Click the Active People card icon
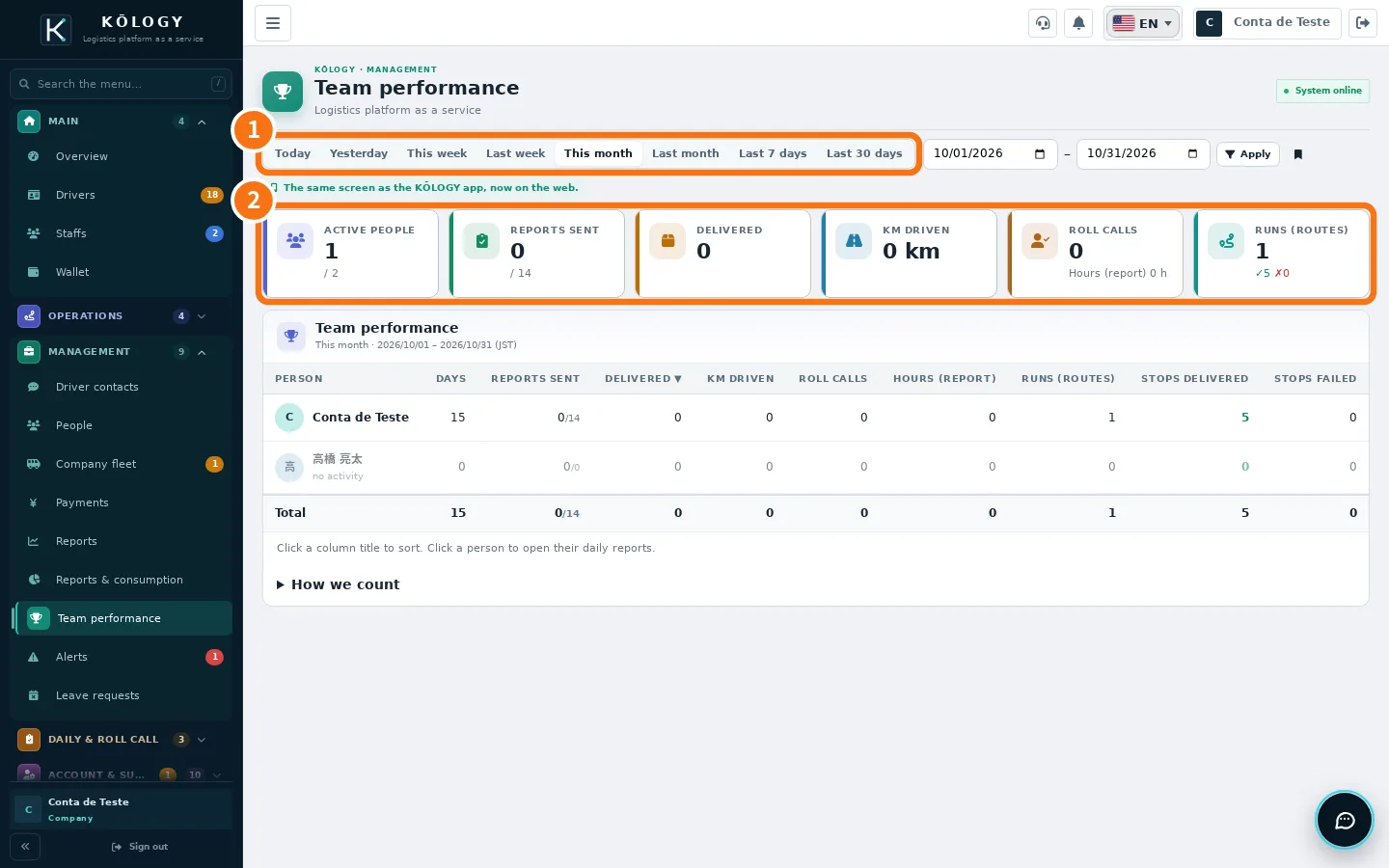1389x868 pixels. coord(295,240)
